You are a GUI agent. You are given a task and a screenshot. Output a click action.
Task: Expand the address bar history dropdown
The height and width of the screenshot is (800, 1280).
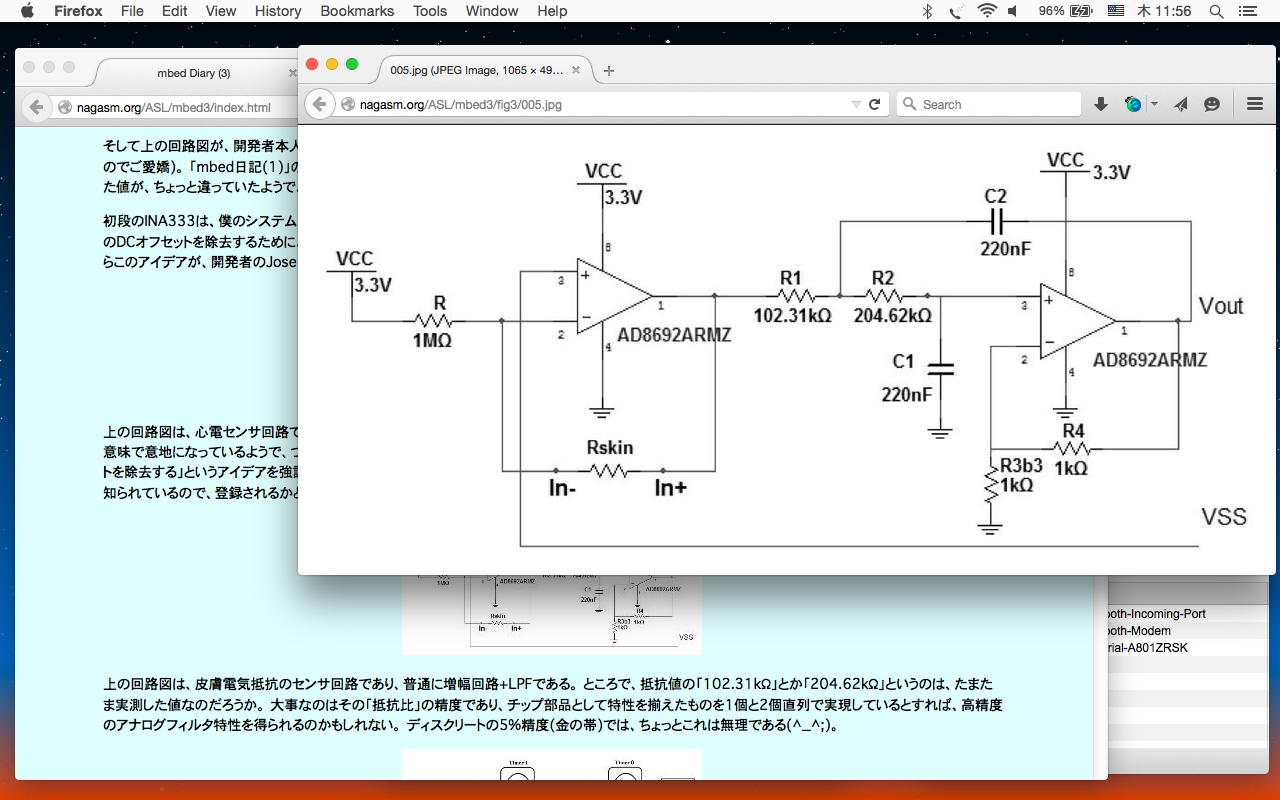click(855, 104)
